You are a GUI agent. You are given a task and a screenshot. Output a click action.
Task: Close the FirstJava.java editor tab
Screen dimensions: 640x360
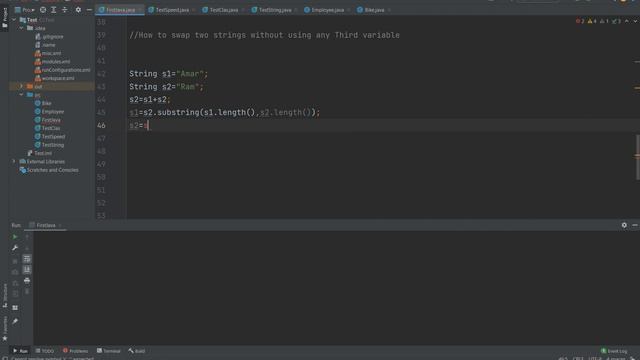[140, 10]
